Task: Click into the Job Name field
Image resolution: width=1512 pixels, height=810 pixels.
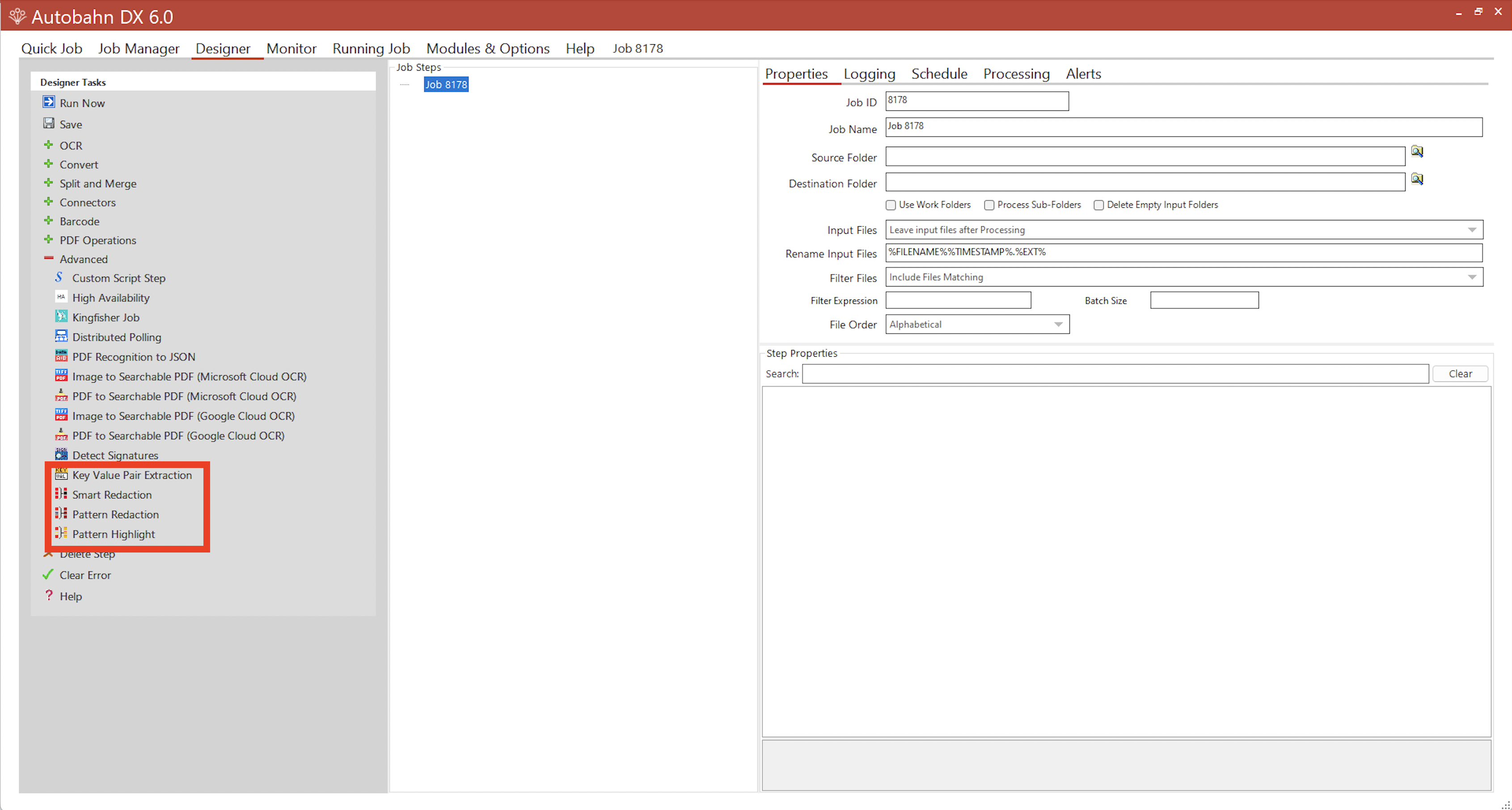Action: tap(1183, 127)
